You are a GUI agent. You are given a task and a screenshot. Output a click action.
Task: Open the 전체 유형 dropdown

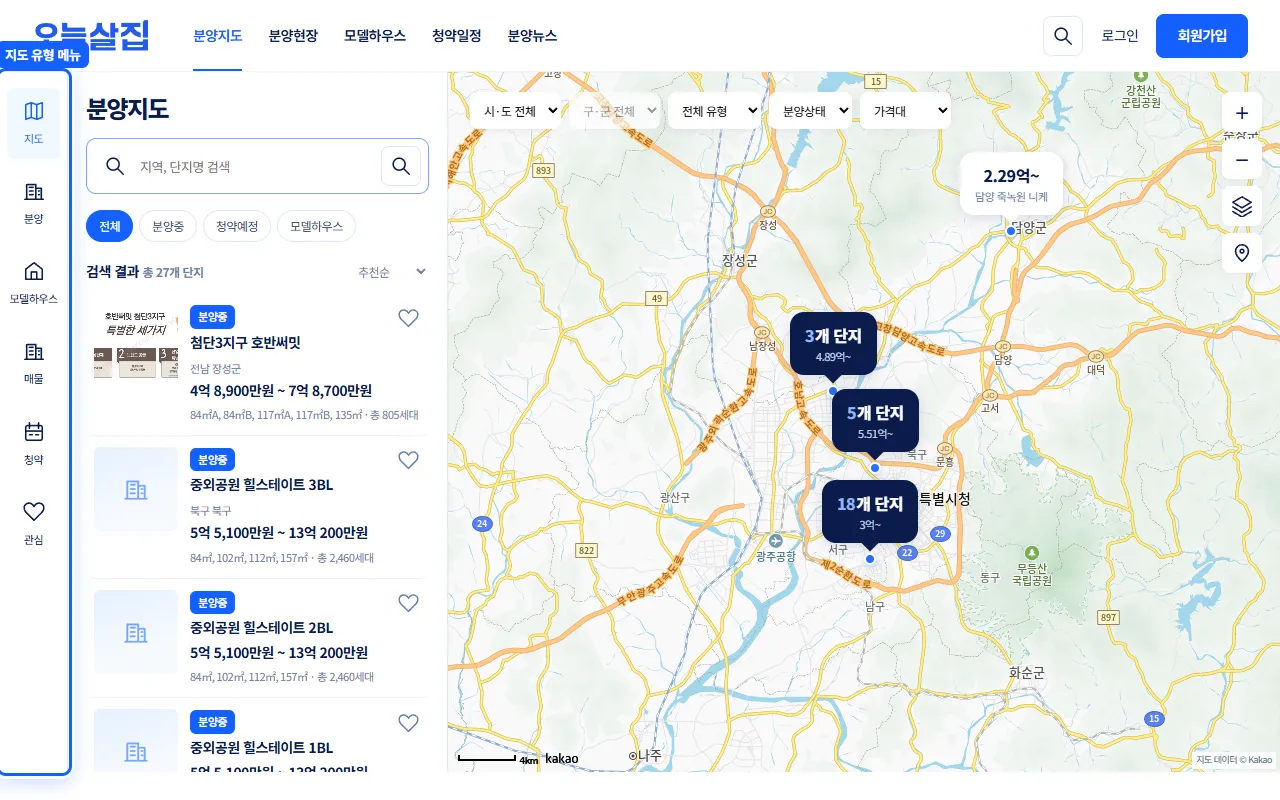[x=715, y=111]
